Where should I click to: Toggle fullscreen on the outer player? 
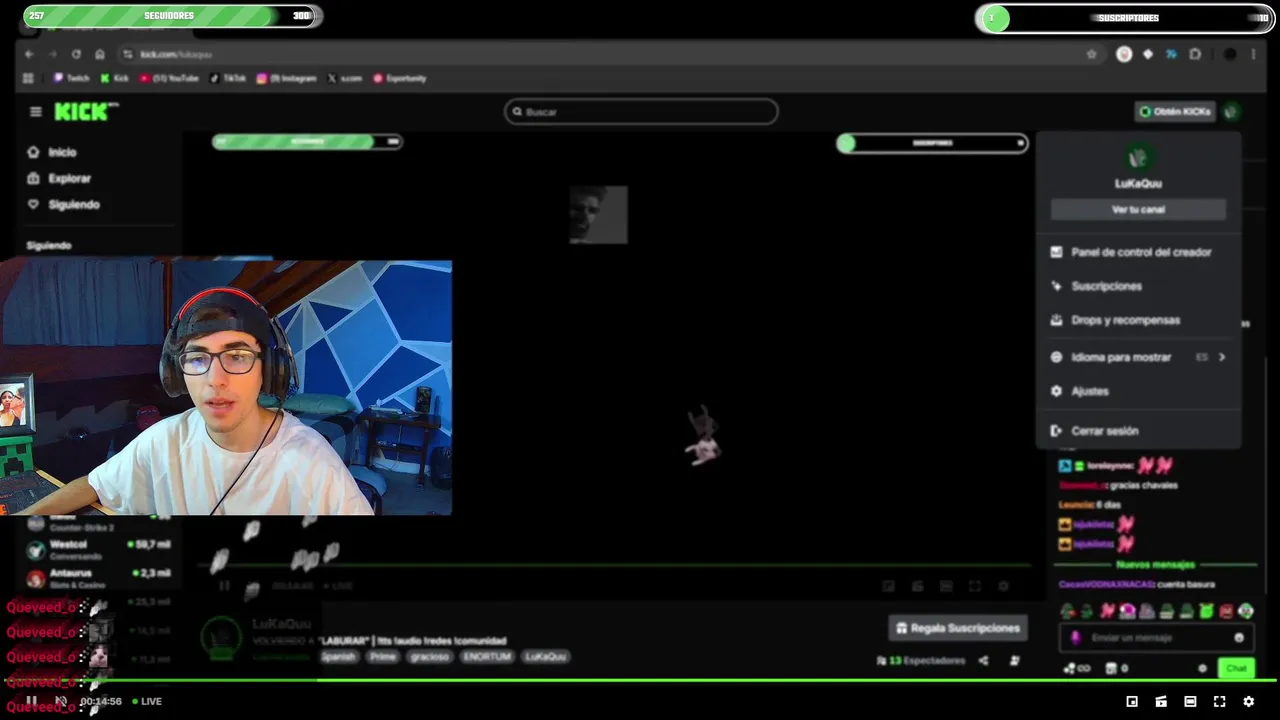click(x=1219, y=702)
